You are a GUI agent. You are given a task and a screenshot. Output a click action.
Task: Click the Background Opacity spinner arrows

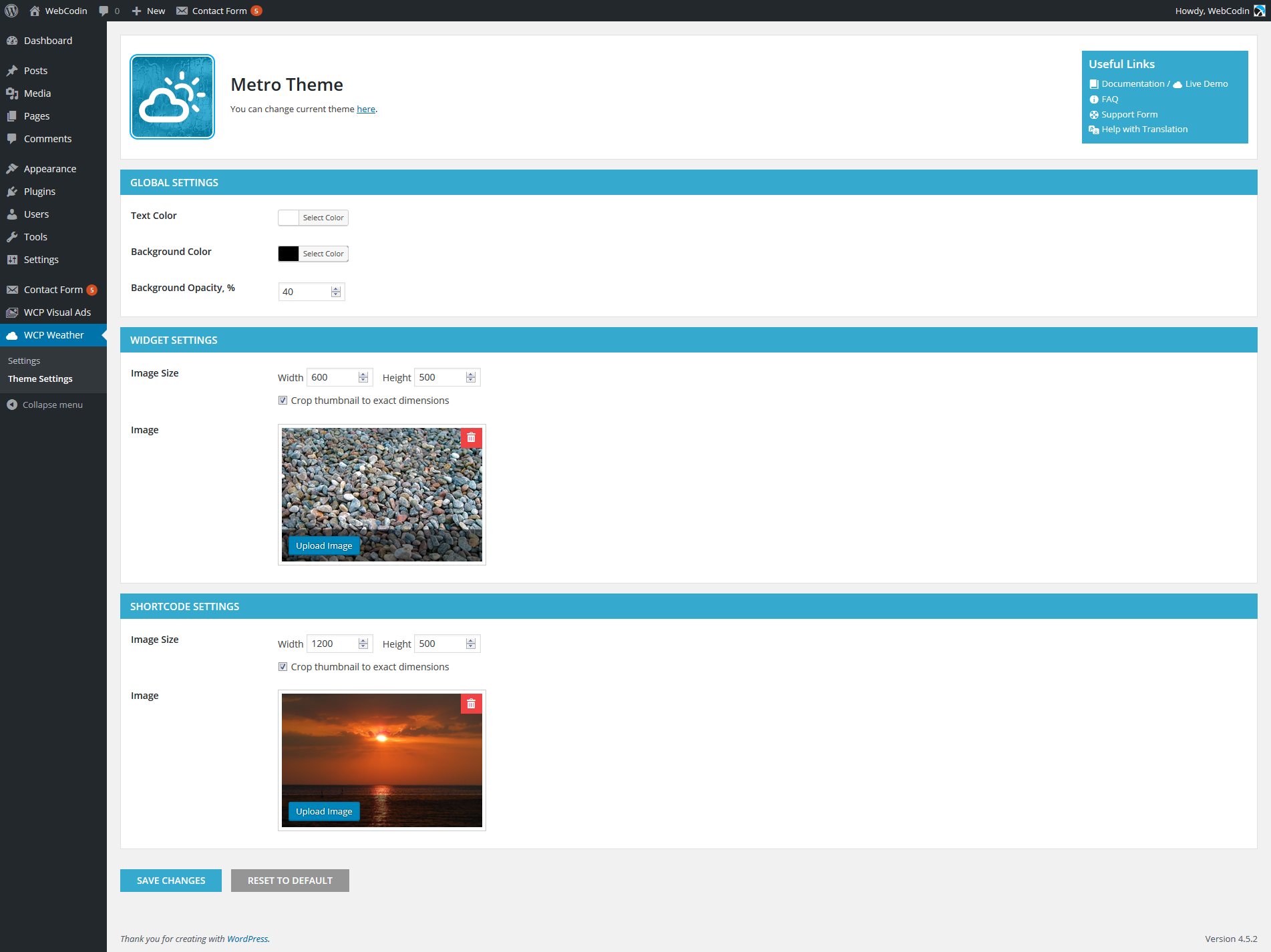[x=336, y=292]
